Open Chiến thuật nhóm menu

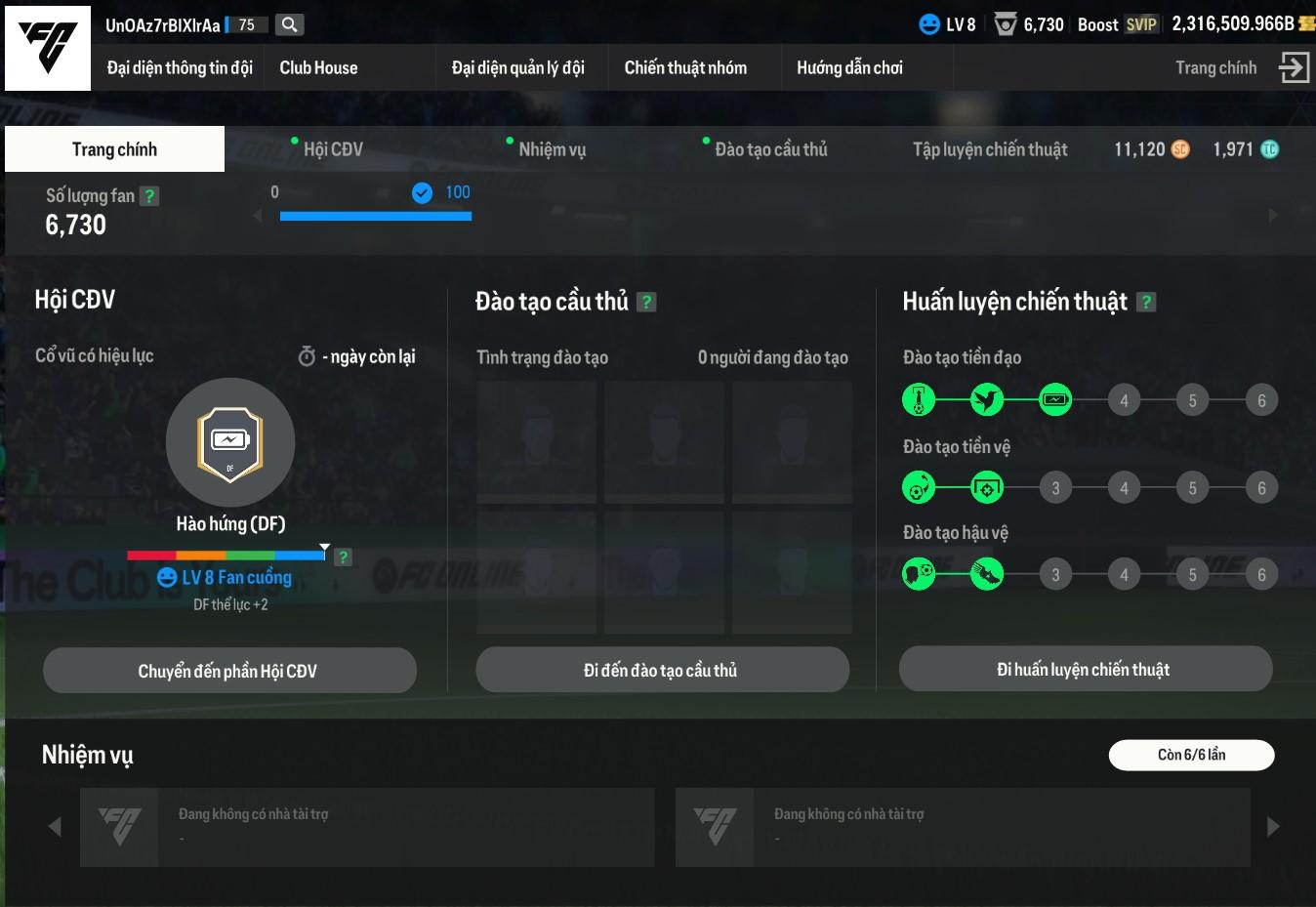coord(685,67)
